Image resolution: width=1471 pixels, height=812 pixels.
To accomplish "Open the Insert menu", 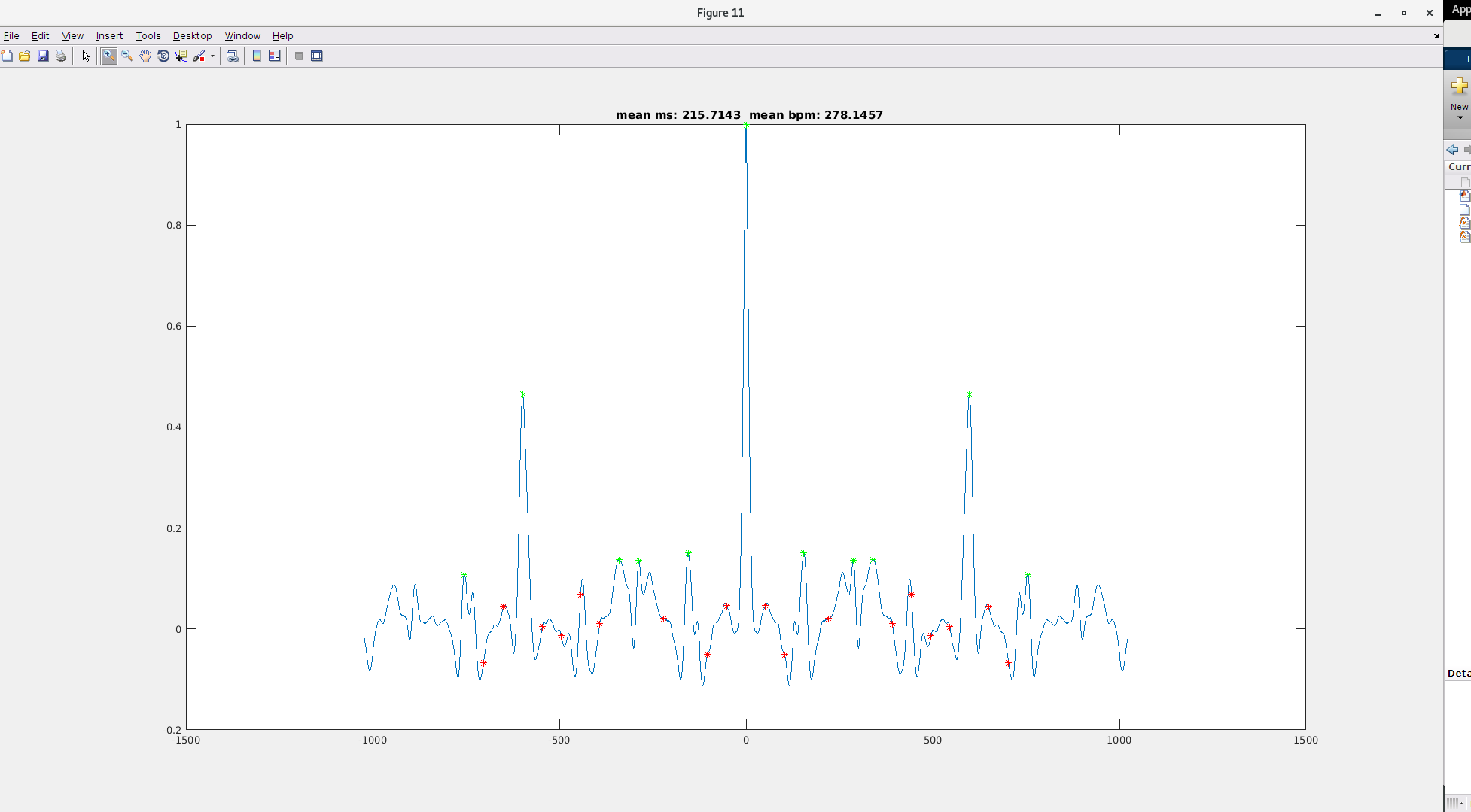I will 109,35.
